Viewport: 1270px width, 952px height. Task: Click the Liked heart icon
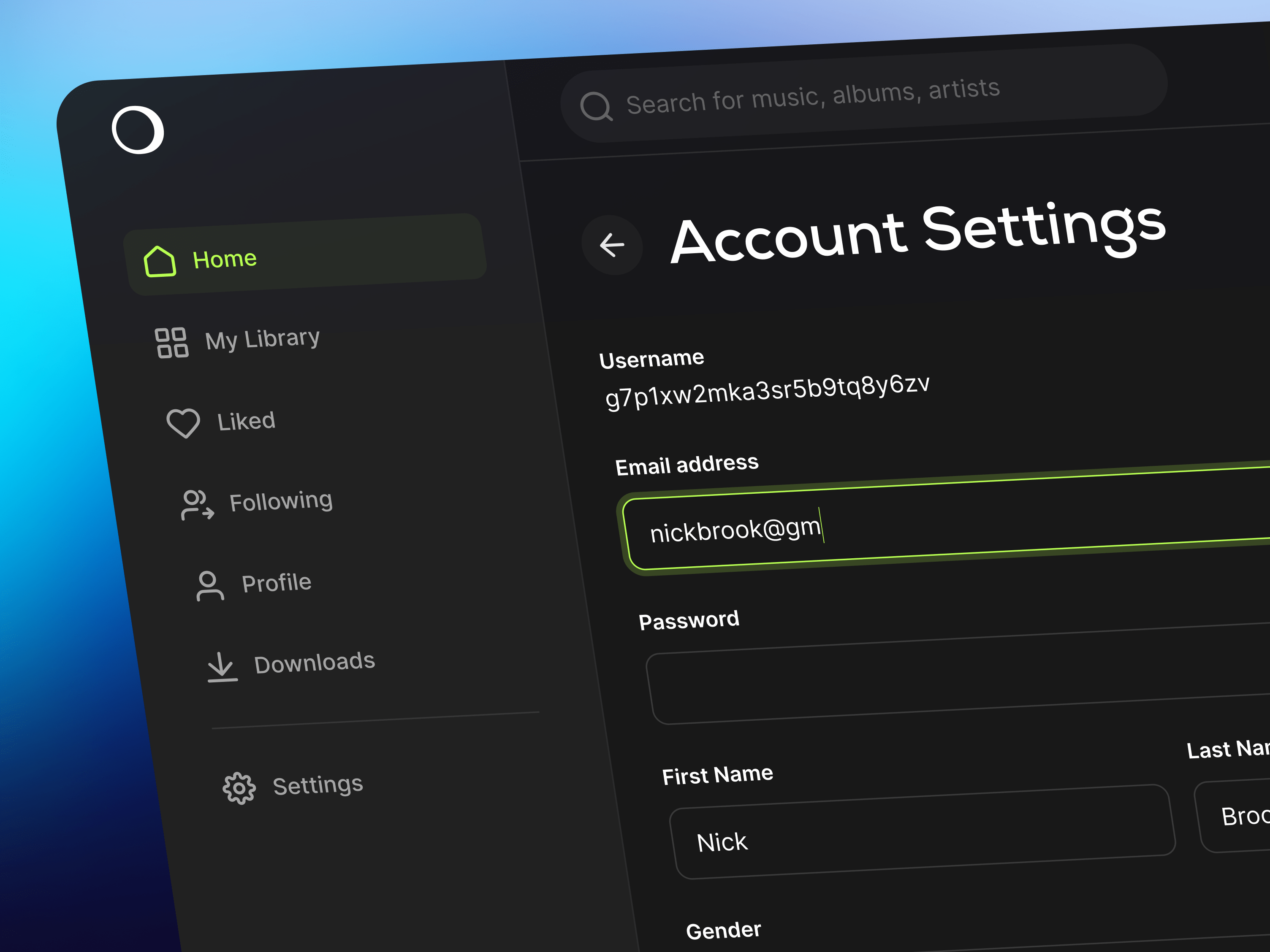[183, 423]
